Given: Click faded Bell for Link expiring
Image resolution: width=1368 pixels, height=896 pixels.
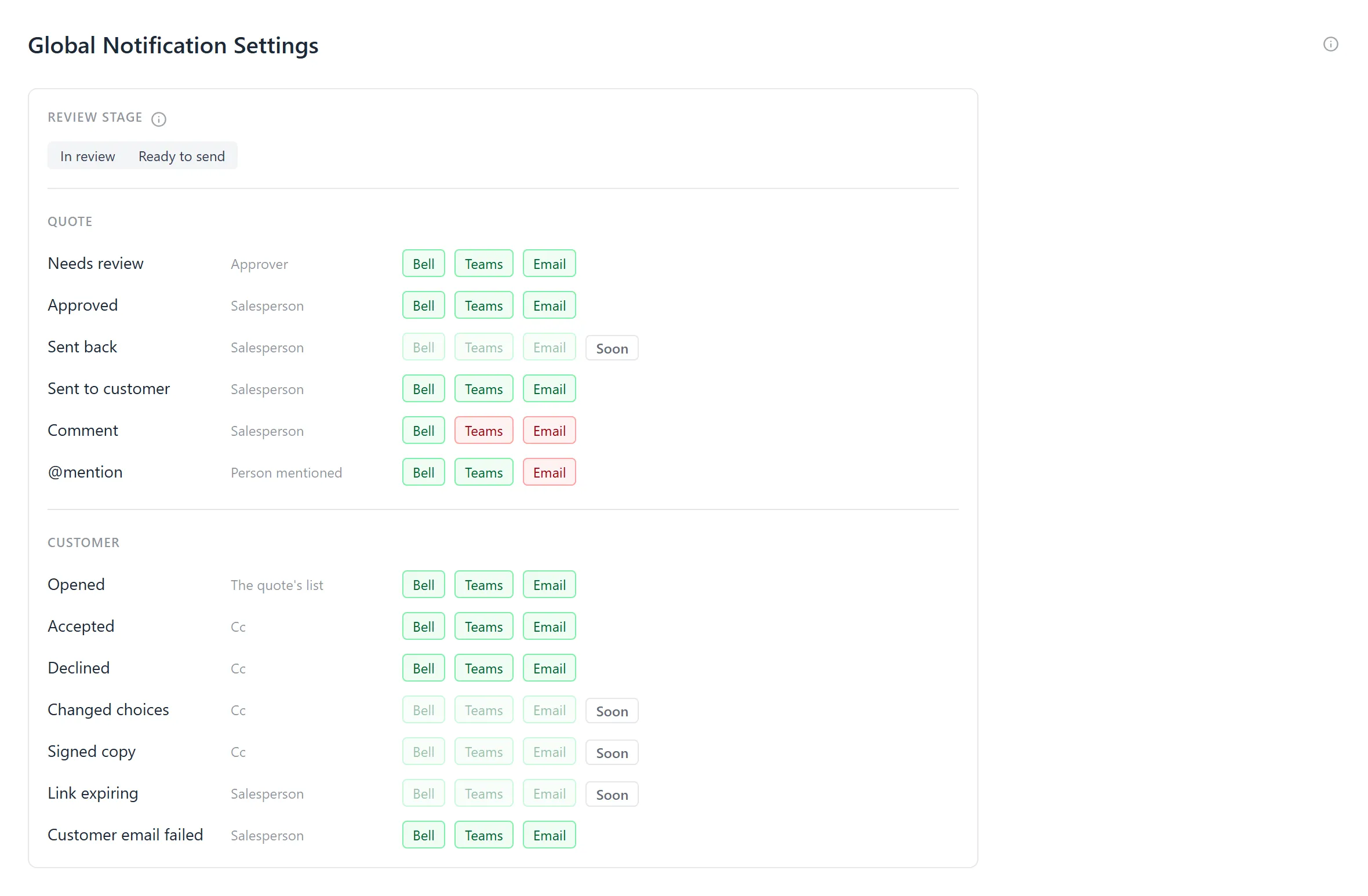Looking at the screenshot, I should click(424, 793).
